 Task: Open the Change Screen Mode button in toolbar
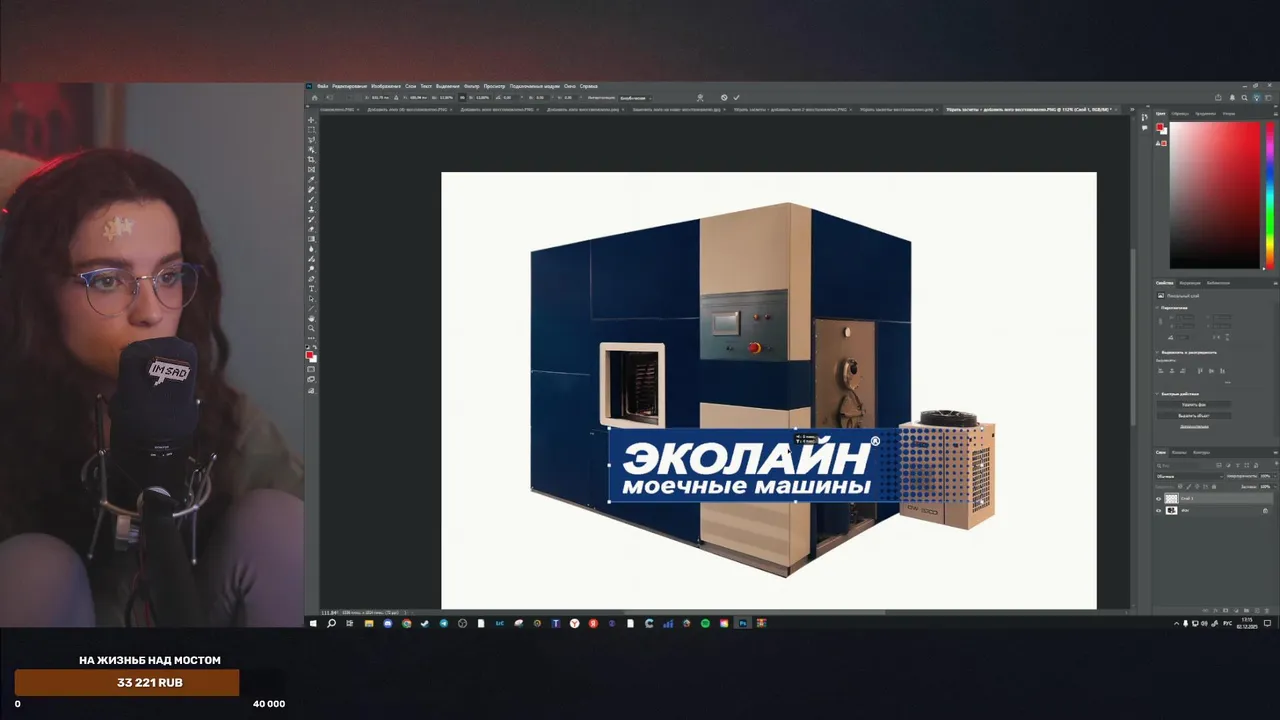(311, 379)
